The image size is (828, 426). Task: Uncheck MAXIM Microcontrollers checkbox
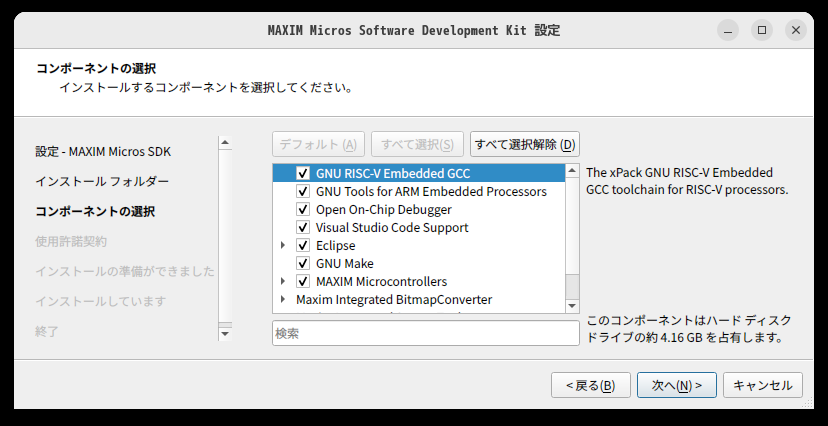click(303, 281)
